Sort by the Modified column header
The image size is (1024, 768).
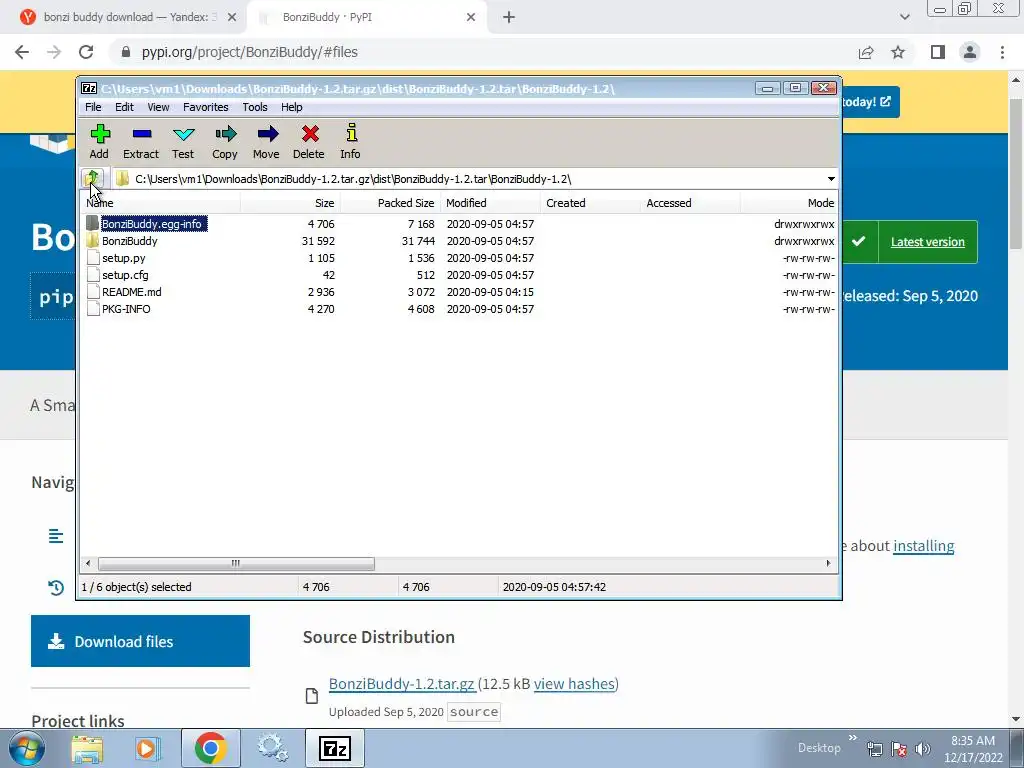coord(490,203)
